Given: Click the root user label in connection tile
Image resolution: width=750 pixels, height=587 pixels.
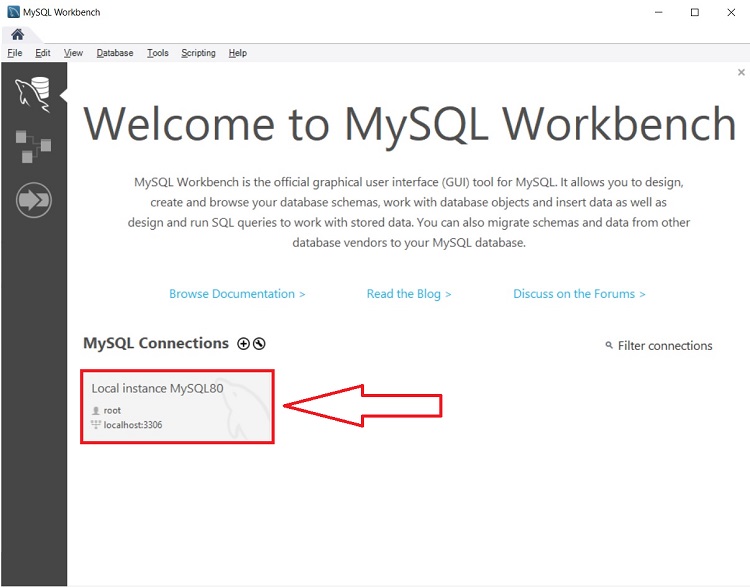Looking at the screenshot, I should point(112,410).
